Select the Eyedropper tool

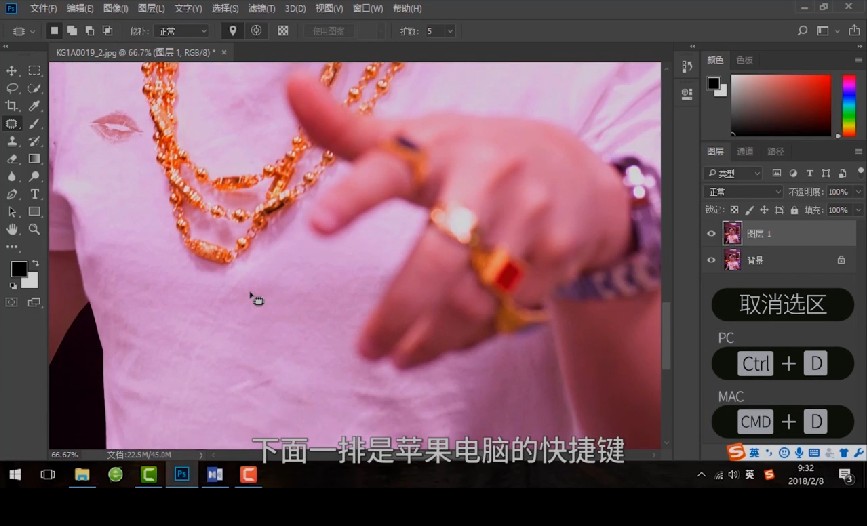[x=35, y=106]
